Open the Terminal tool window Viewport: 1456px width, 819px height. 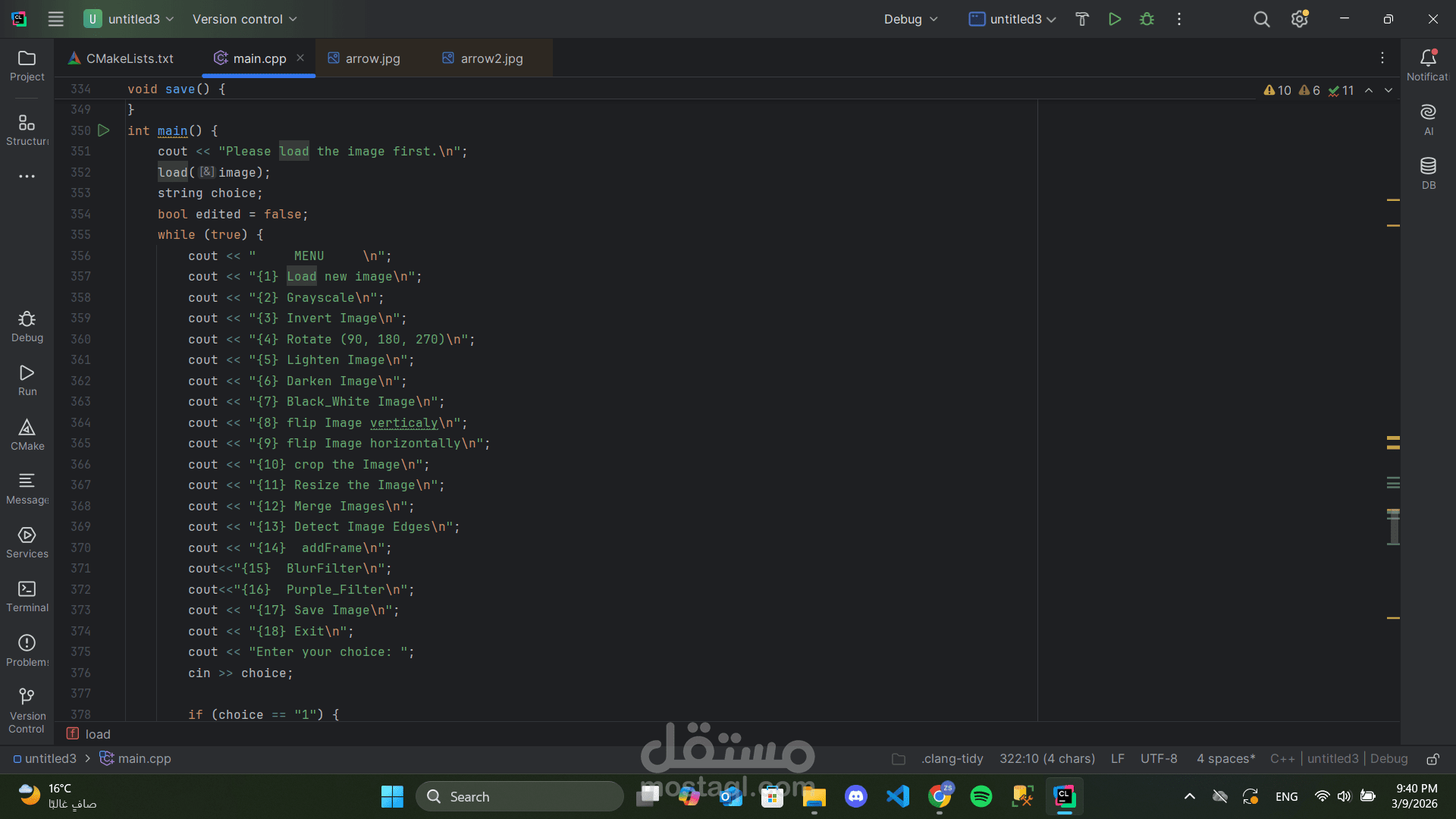coord(27,596)
